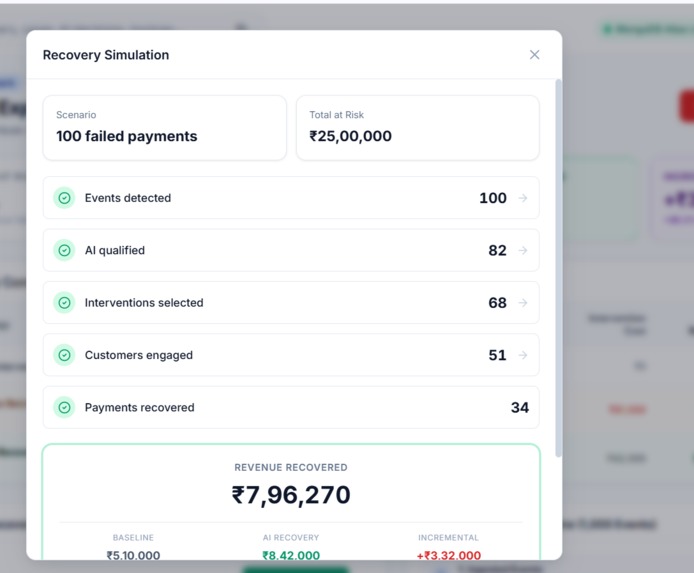Viewport: 694px width, 573px height.
Task: Click the 'AI qualified' label
Action: coord(115,250)
